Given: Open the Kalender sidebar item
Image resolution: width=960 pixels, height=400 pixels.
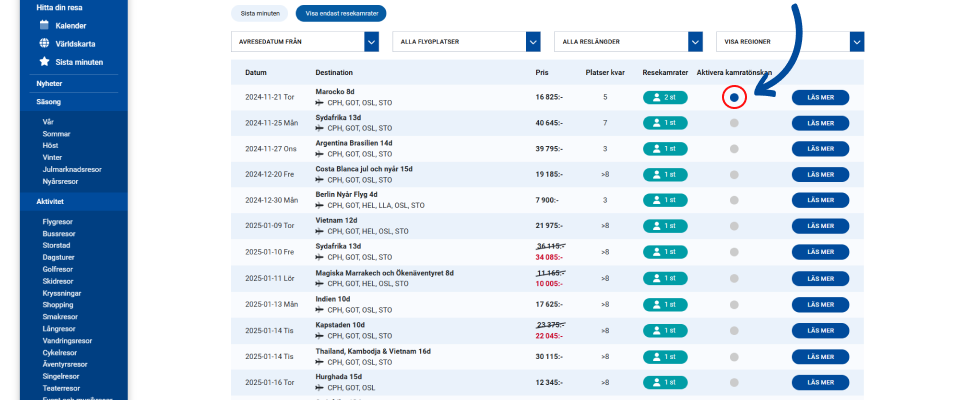Looking at the screenshot, I should tap(63, 26).
